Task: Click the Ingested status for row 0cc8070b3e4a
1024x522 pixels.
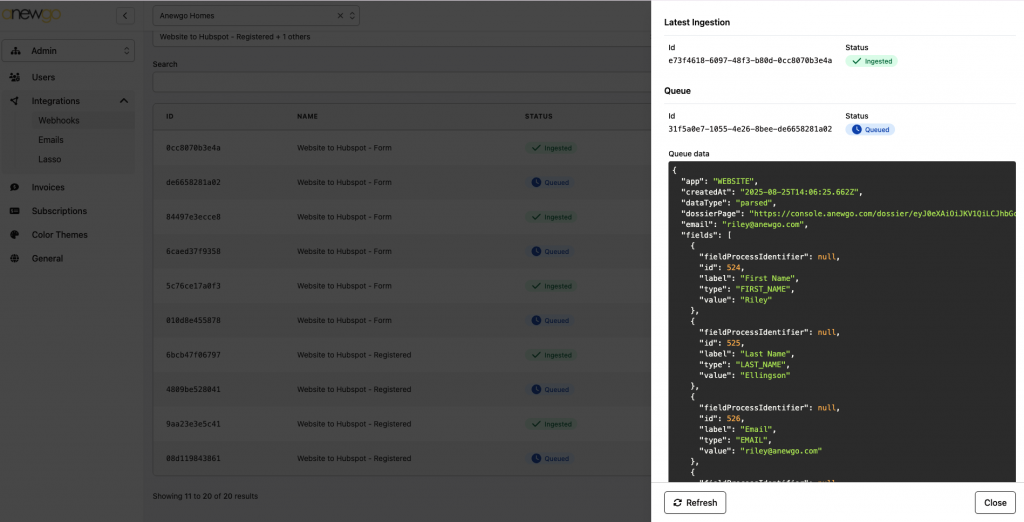Action: pyautogui.click(x=552, y=148)
